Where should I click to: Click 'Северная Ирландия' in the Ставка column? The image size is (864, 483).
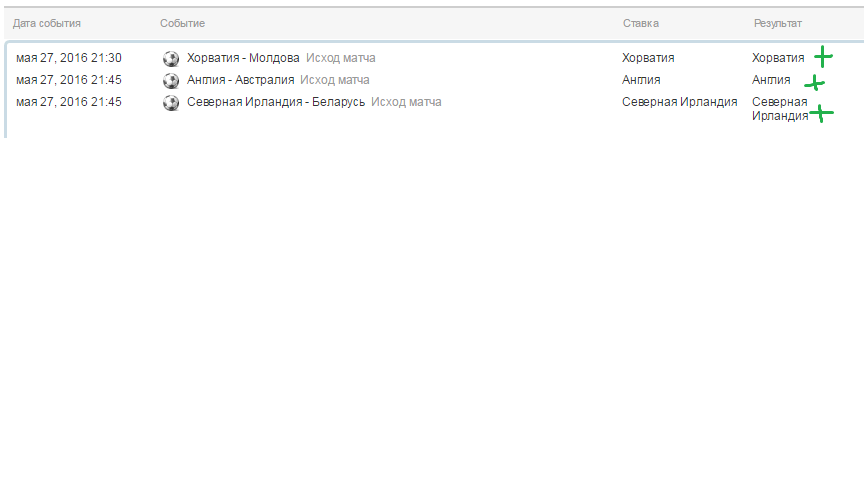click(679, 102)
